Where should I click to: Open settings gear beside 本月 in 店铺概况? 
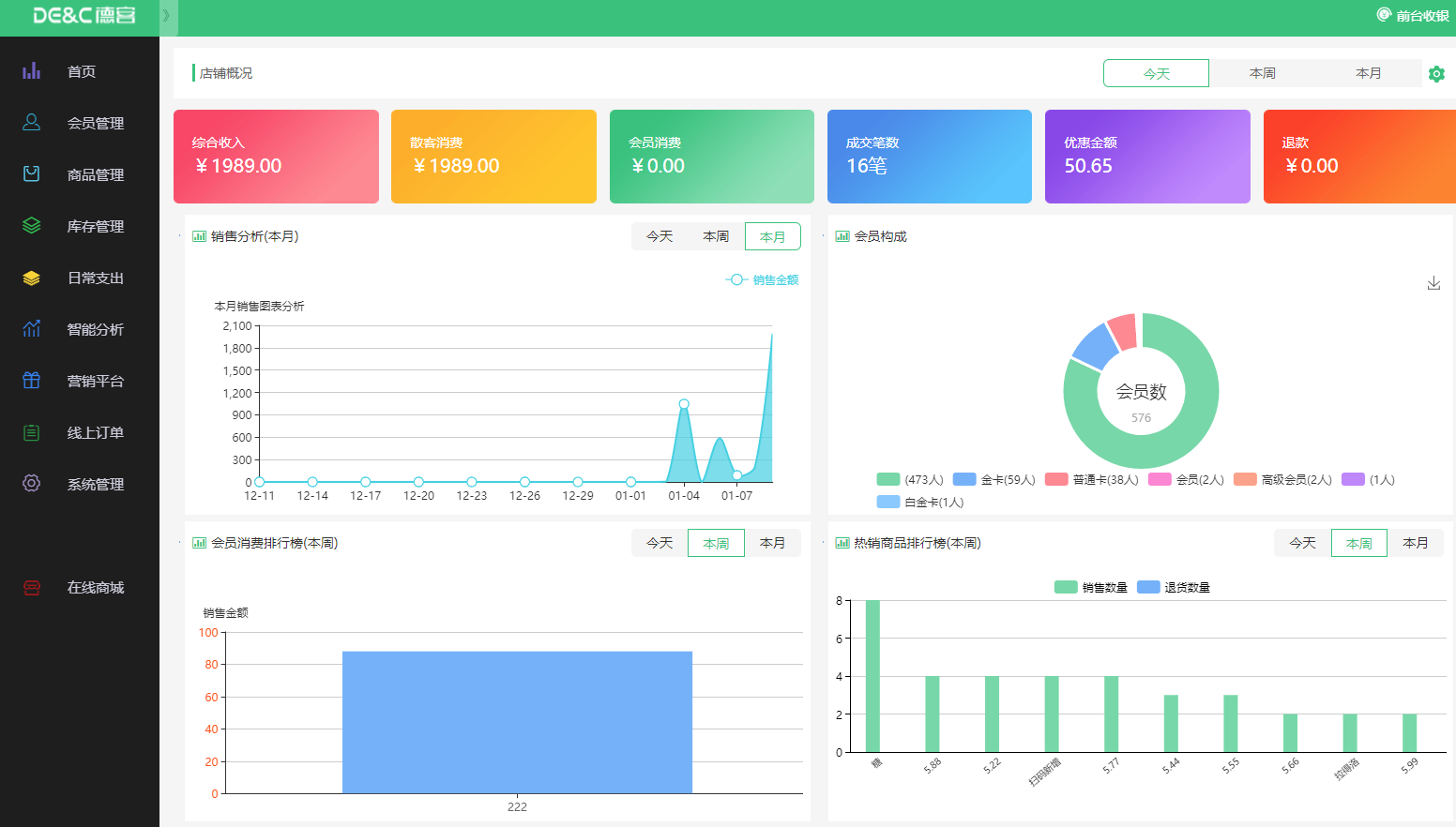[1436, 74]
